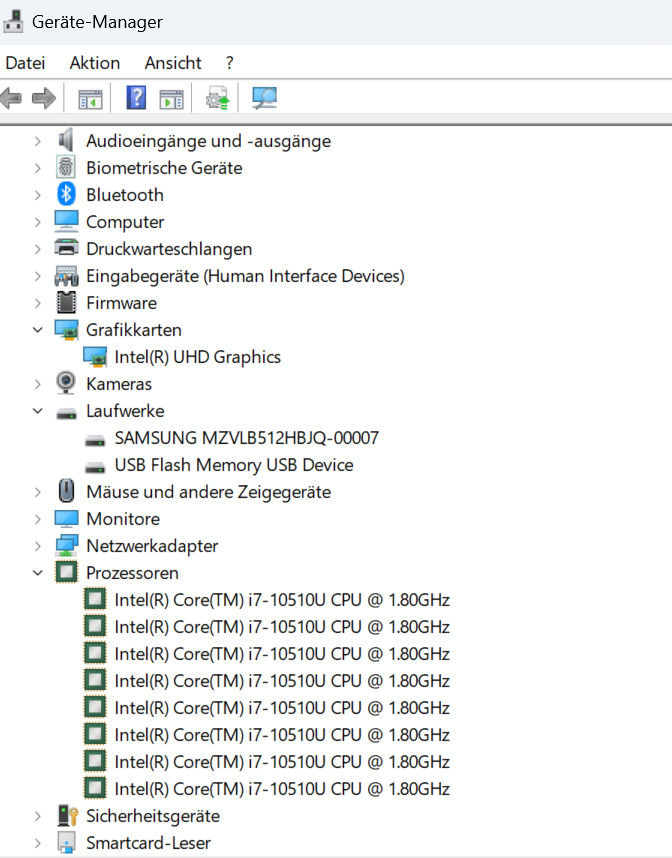The width and height of the screenshot is (672, 858).
Task: Expand the Firmware category arrow
Action: (37, 303)
